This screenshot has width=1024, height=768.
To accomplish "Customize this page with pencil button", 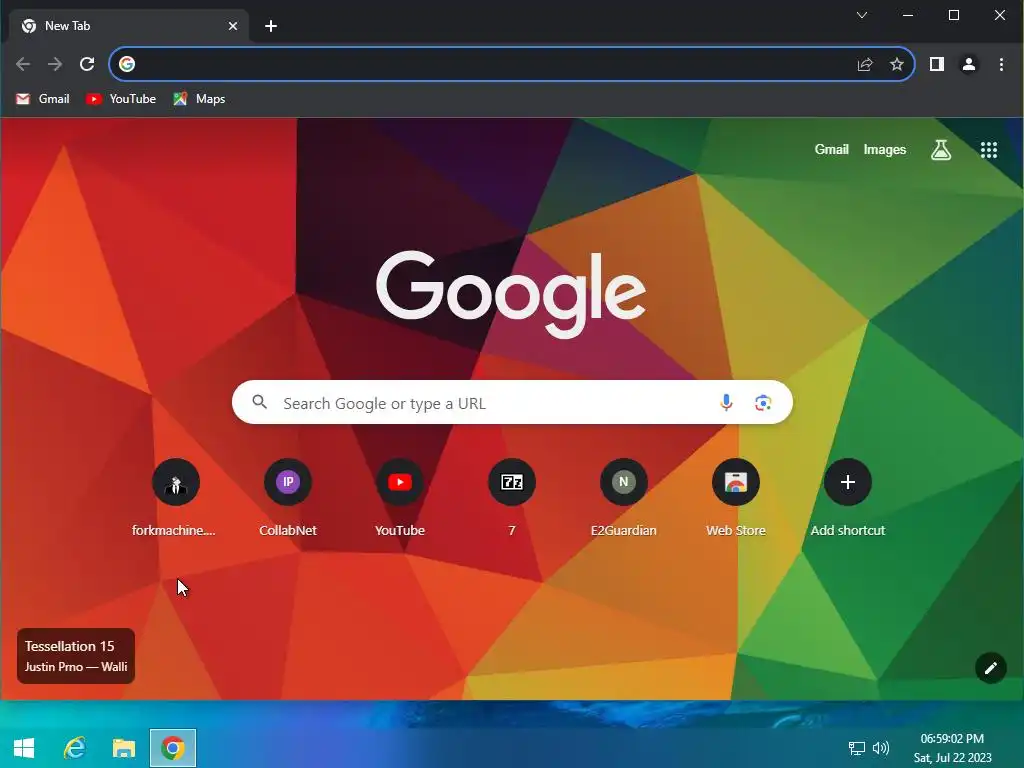I will [x=991, y=667].
